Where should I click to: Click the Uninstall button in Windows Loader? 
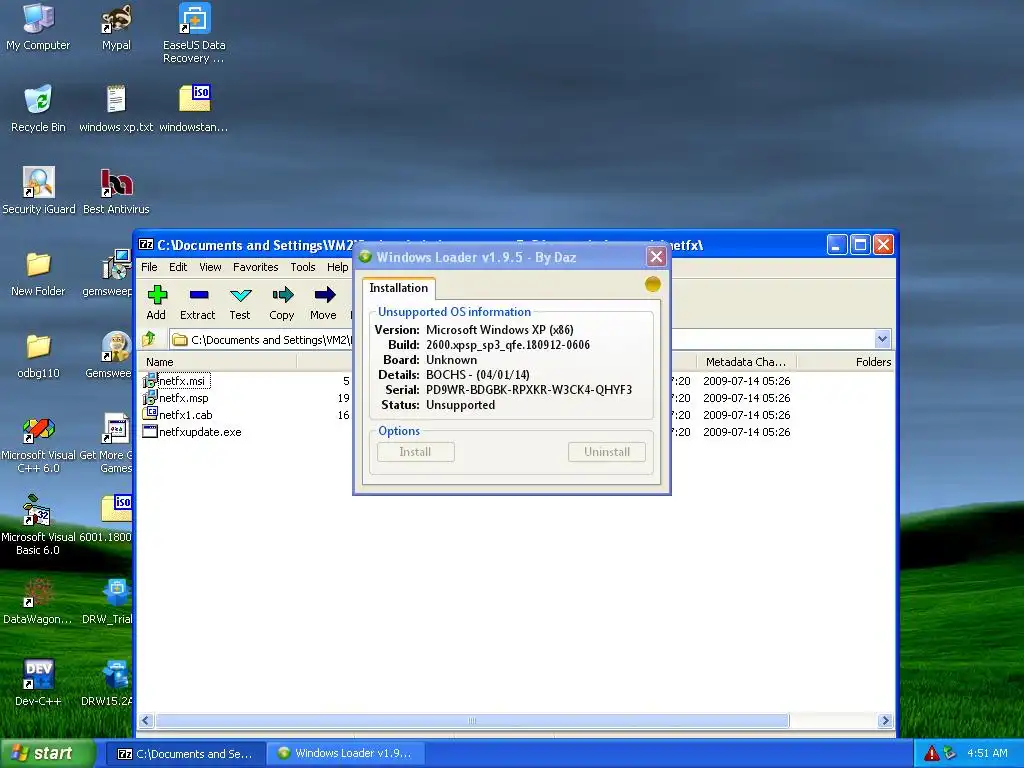(607, 452)
